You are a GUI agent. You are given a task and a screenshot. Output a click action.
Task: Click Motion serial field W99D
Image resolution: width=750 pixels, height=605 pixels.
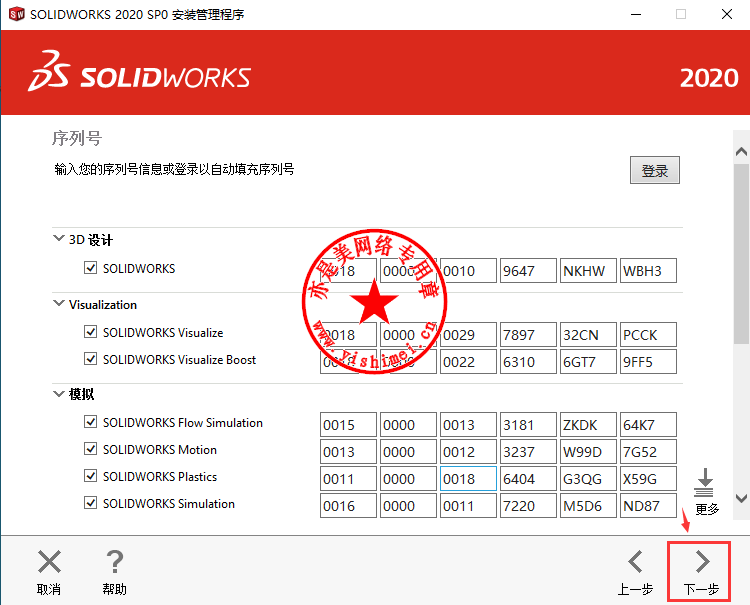(x=588, y=451)
